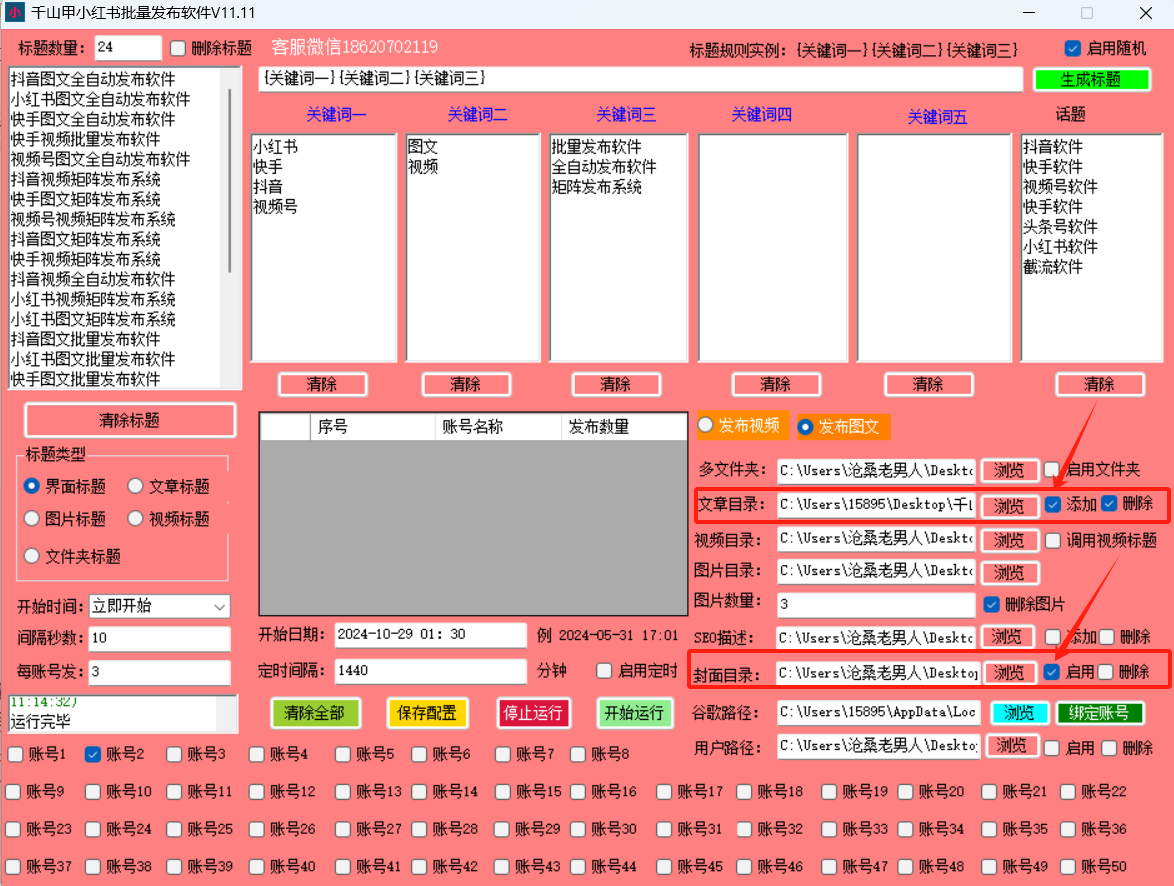
Task: Tick the 账号1 checkbox
Action: [15, 754]
